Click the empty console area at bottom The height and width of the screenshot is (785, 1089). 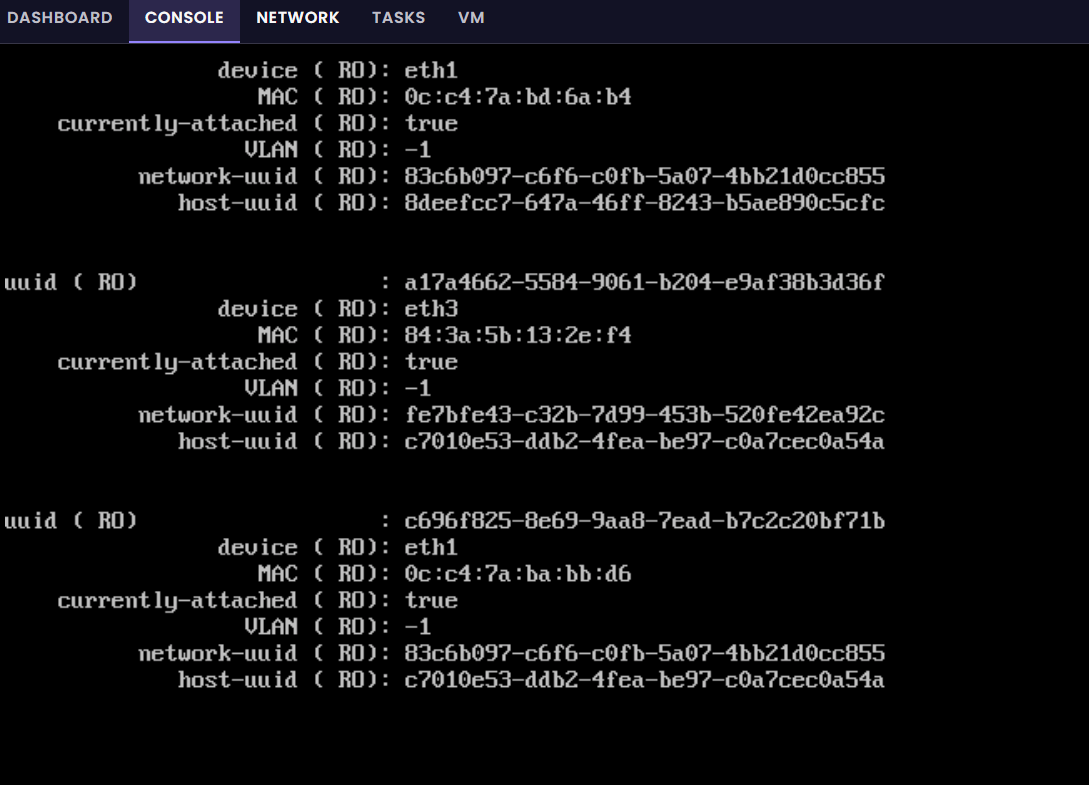click(544, 740)
